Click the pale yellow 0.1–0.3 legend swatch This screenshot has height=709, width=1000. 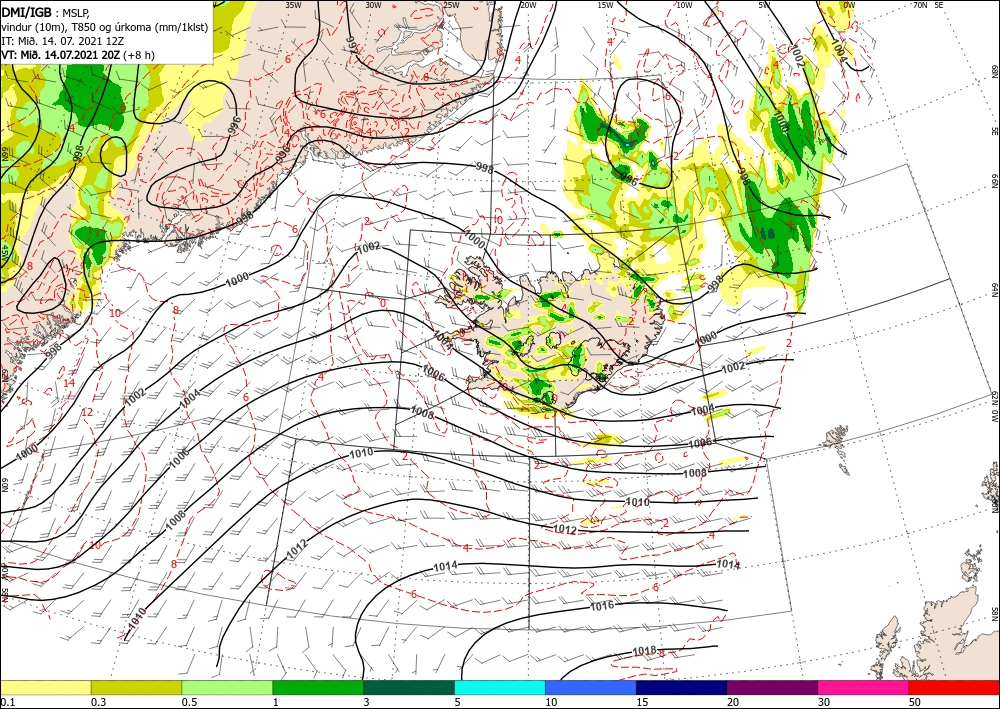coord(45,687)
